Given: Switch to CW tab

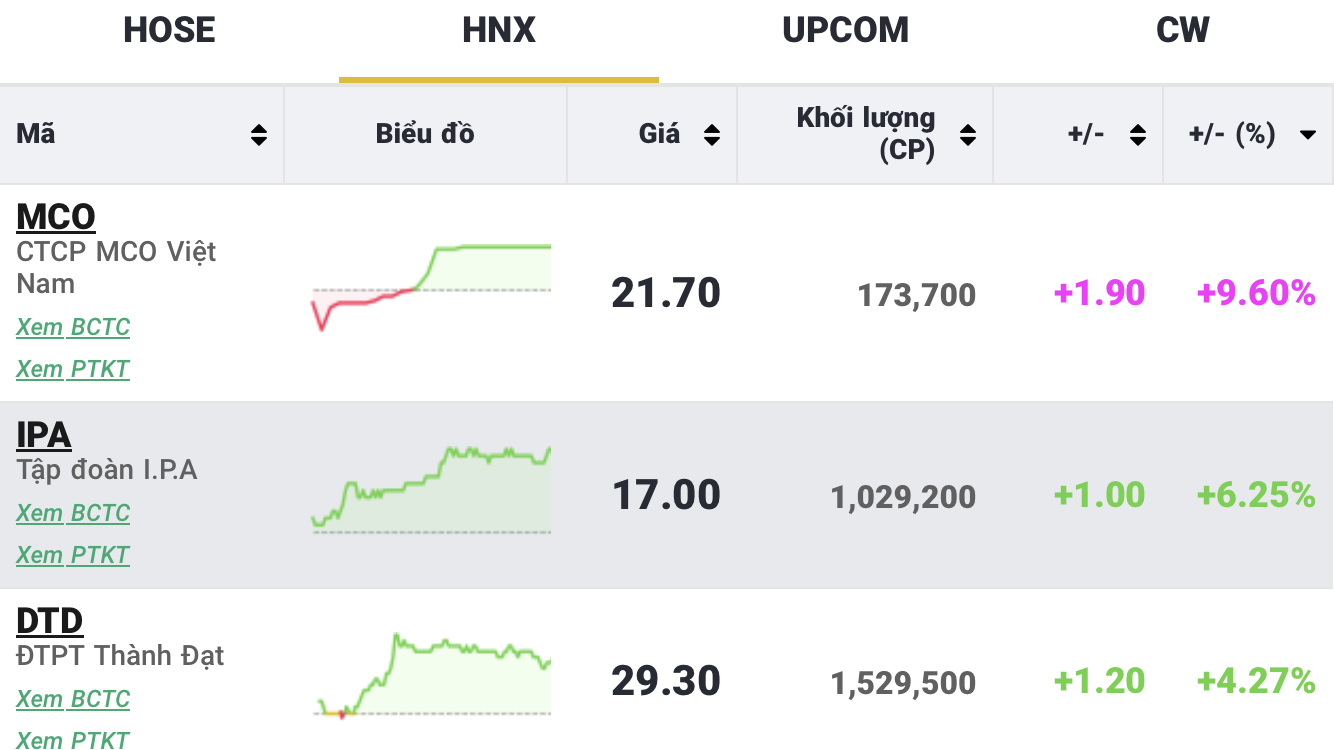Looking at the screenshot, I should (x=1182, y=30).
